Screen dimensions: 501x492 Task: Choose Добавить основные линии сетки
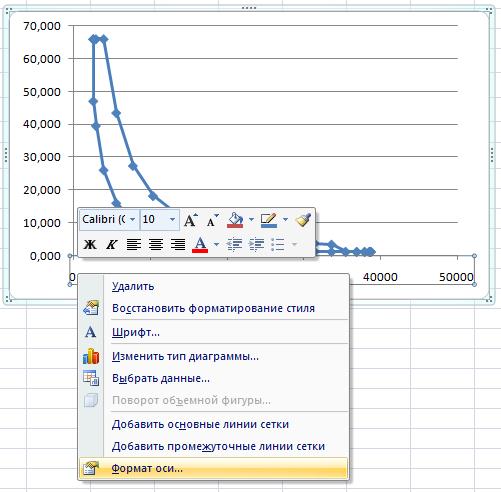coord(213,424)
